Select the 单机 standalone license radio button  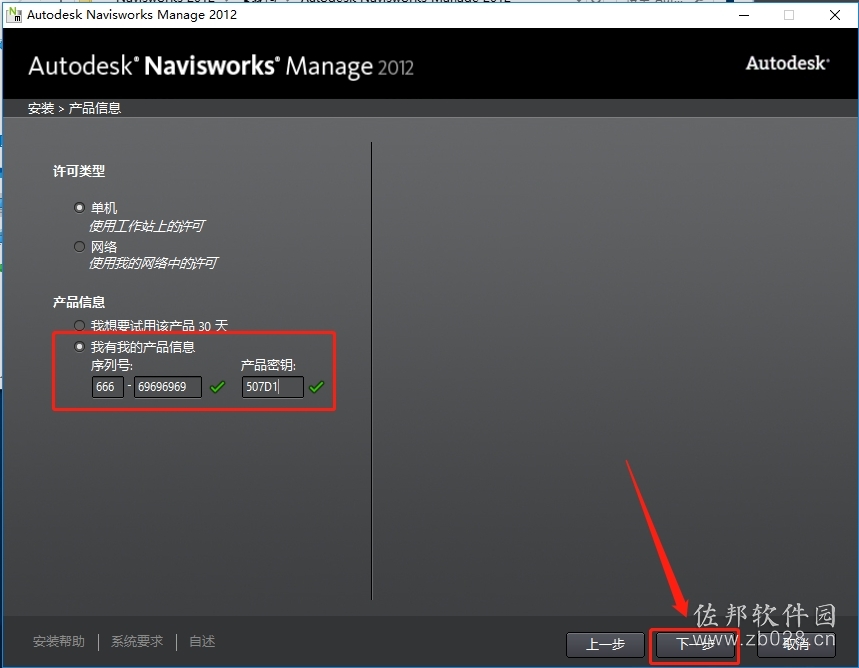tap(79, 208)
